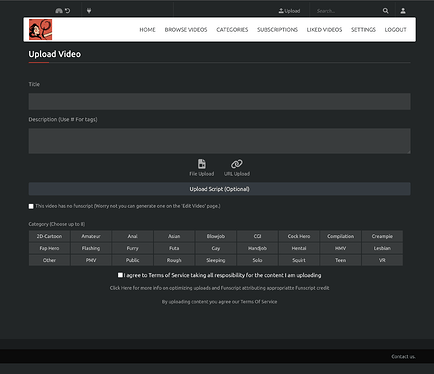
Task: Click Upload in the top bar
Action: [x=289, y=11]
